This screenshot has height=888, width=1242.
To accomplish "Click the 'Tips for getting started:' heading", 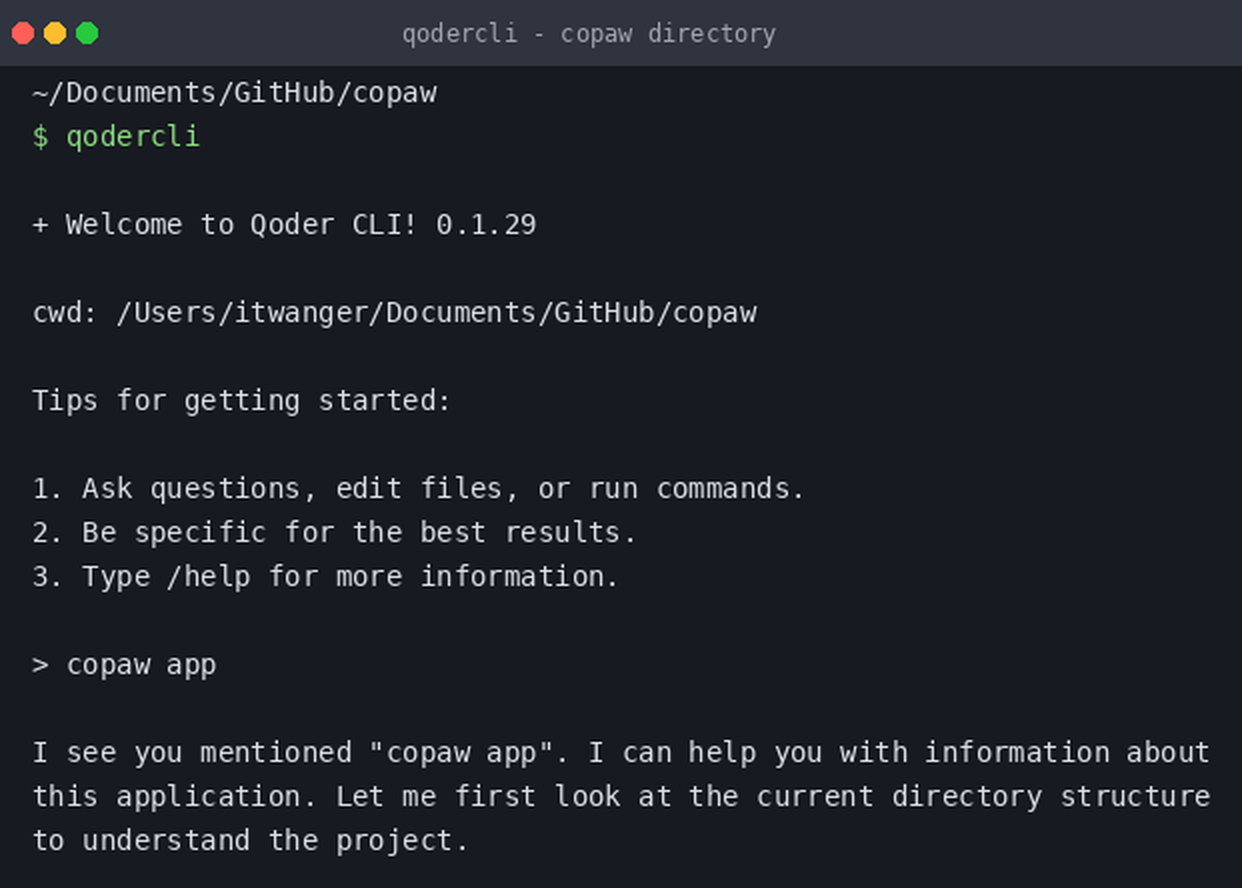I will [242, 401].
